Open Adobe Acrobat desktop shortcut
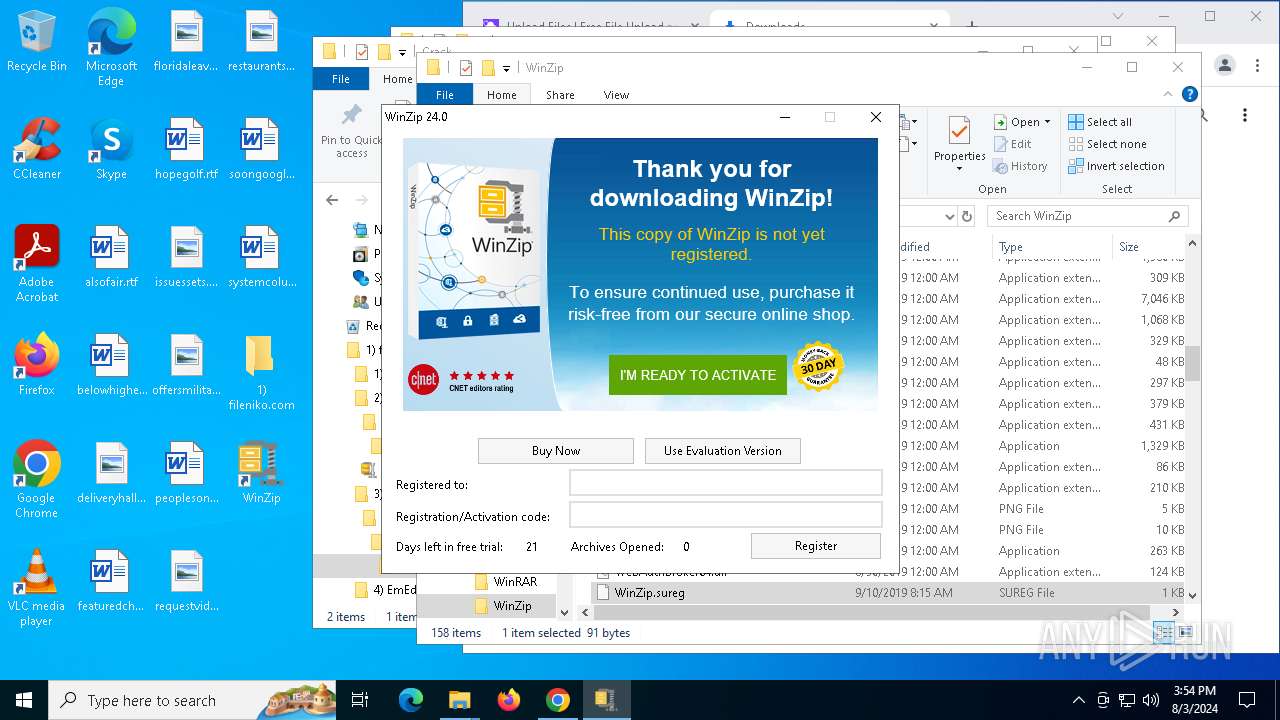The height and width of the screenshot is (720, 1280). click(x=37, y=264)
